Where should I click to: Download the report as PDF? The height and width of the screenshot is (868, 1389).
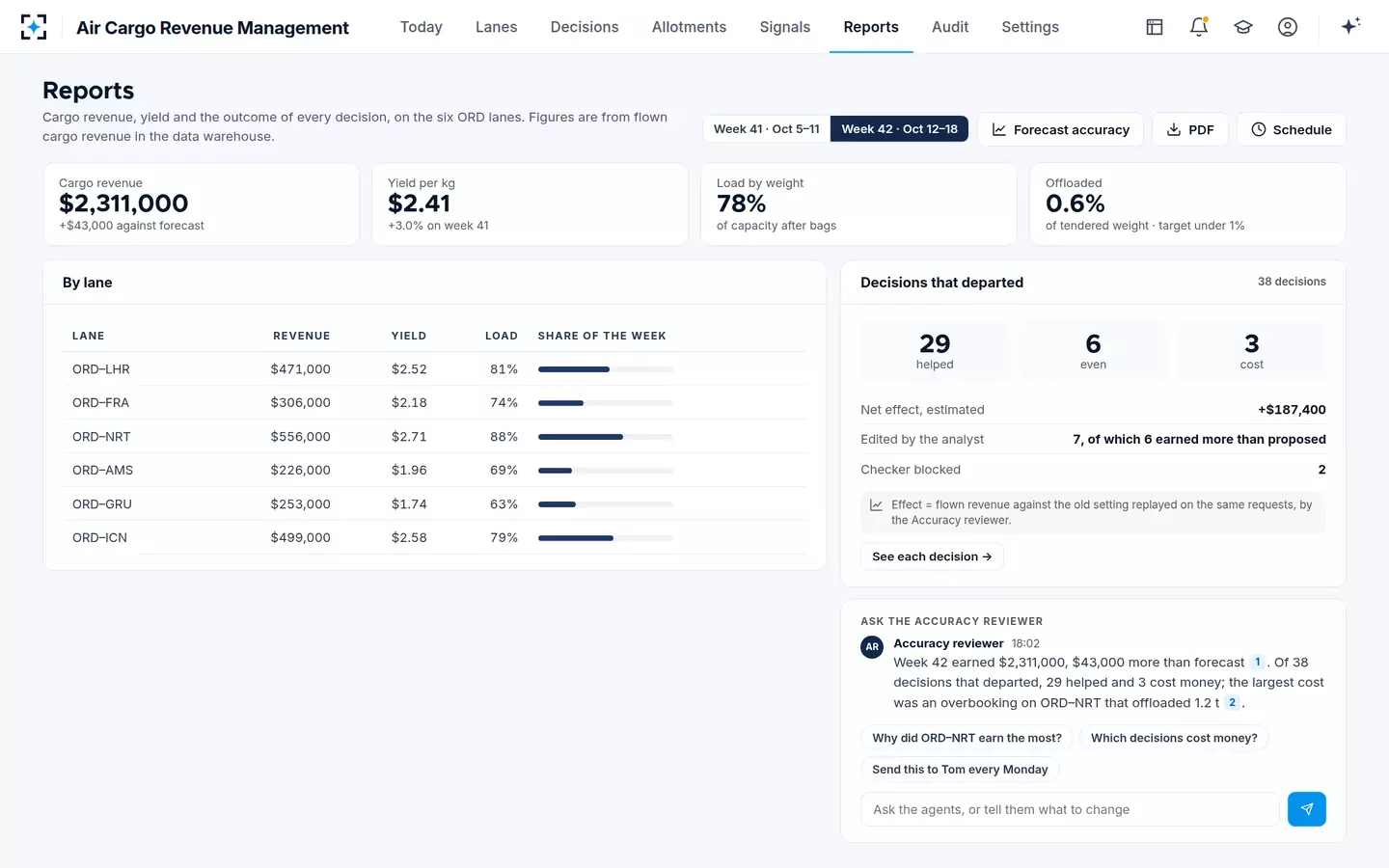pos(1190,129)
